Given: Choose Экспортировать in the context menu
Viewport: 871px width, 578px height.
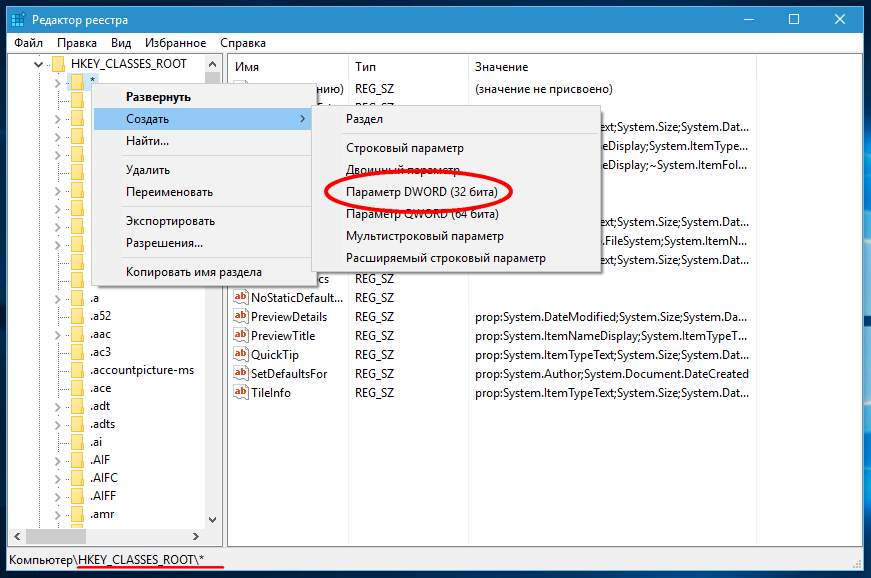Looking at the screenshot, I should point(202,221).
